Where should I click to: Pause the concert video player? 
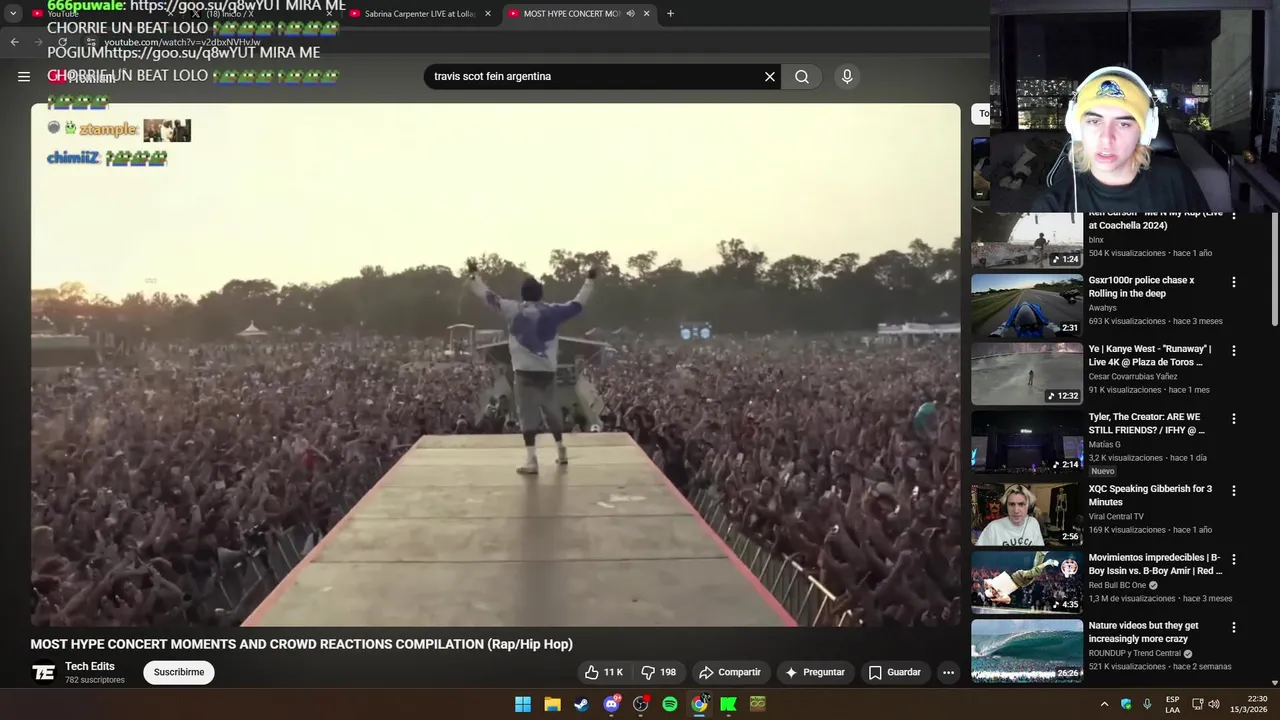coord(495,365)
